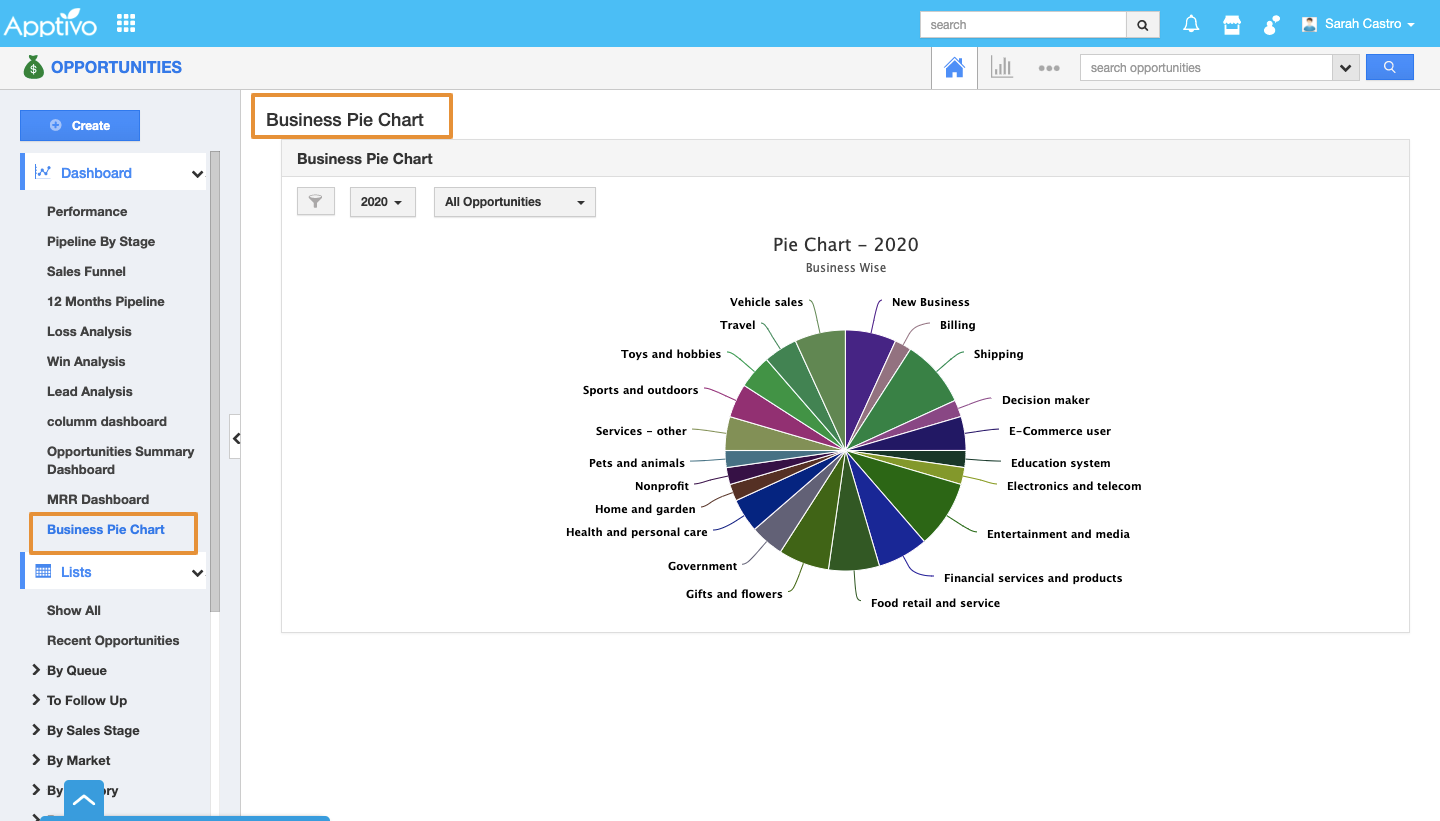Screen dimensions: 1440x821
Task: Click the OPPORTUNITIES app title
Action: 116,67
